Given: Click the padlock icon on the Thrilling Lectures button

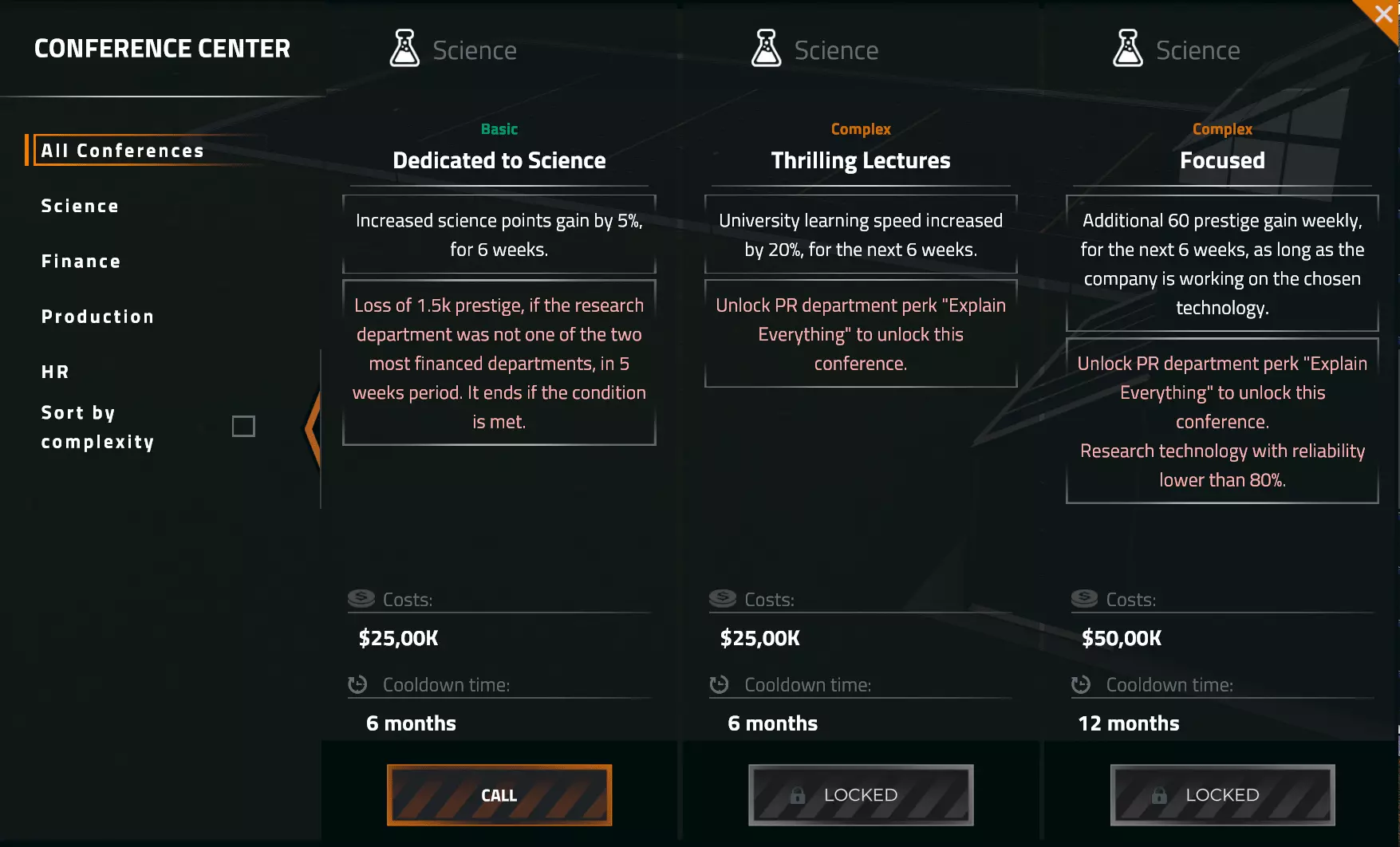Looking at the screenshot, I should (x=797, y=795).
